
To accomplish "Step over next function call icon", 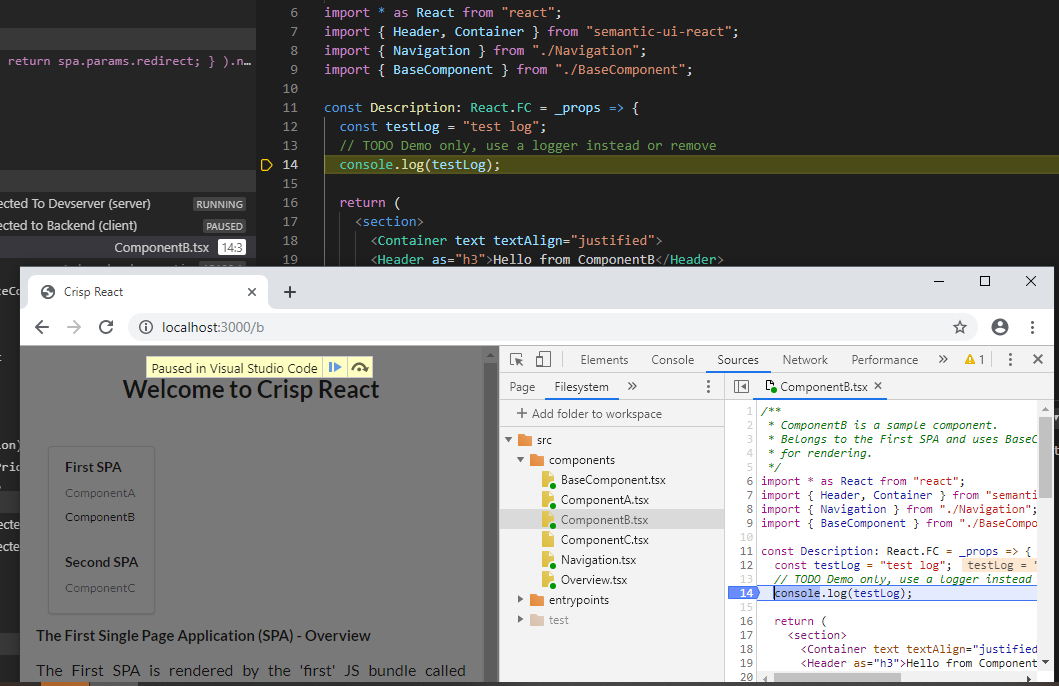I will 360,368.
